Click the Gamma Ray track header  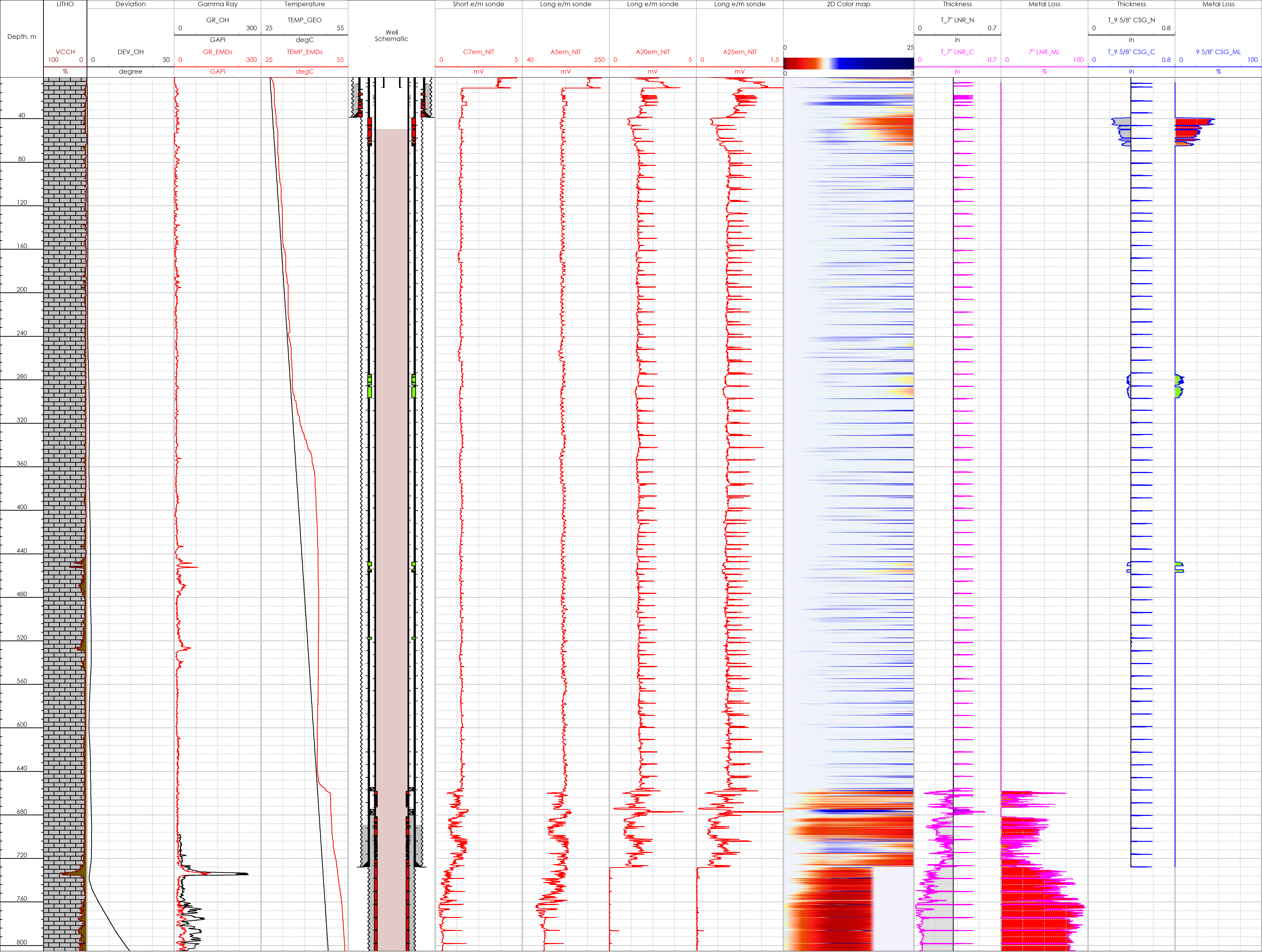(x=217, y=4)
